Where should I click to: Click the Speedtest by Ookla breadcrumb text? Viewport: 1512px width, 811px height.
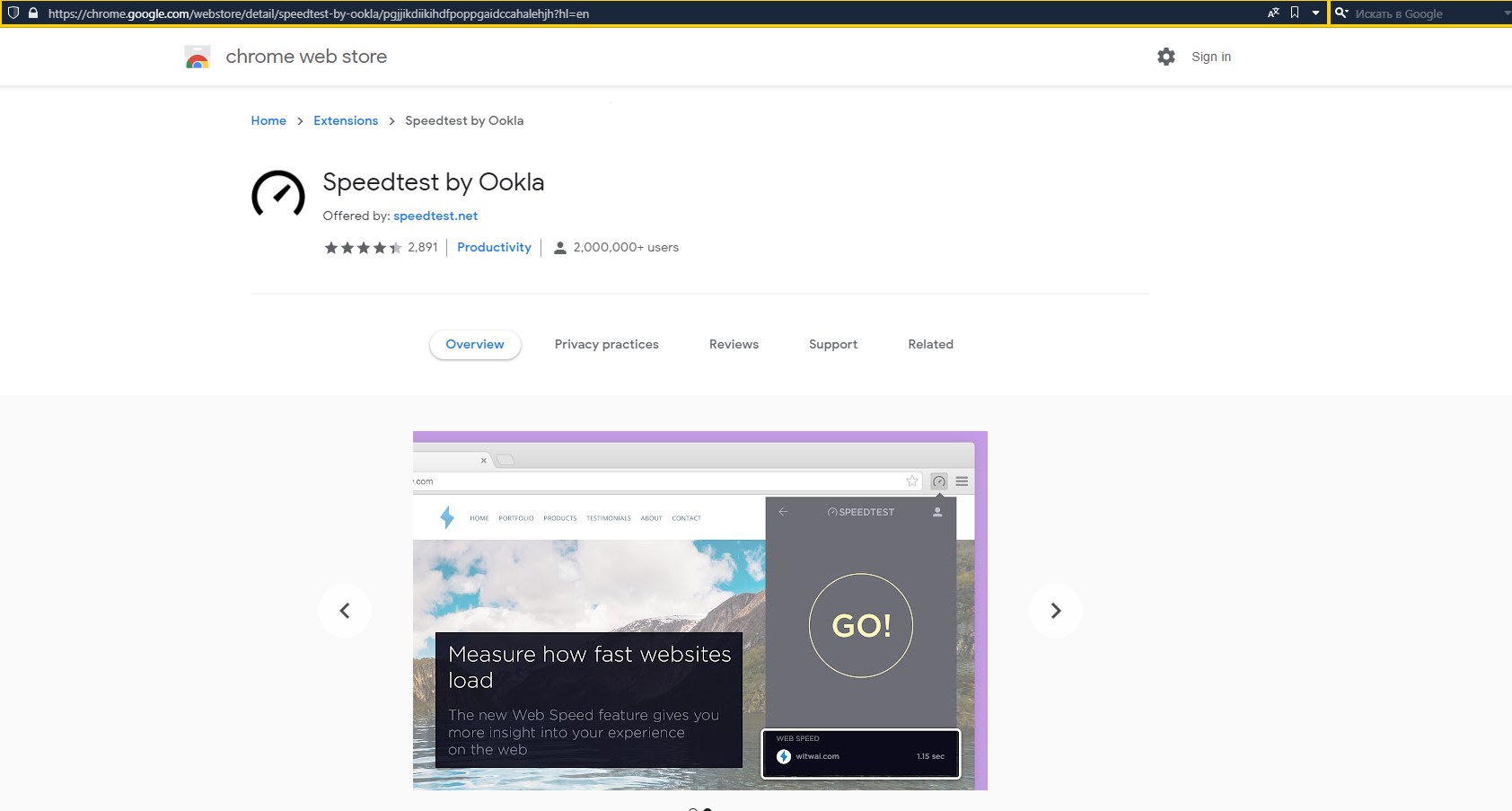[464, 120]
